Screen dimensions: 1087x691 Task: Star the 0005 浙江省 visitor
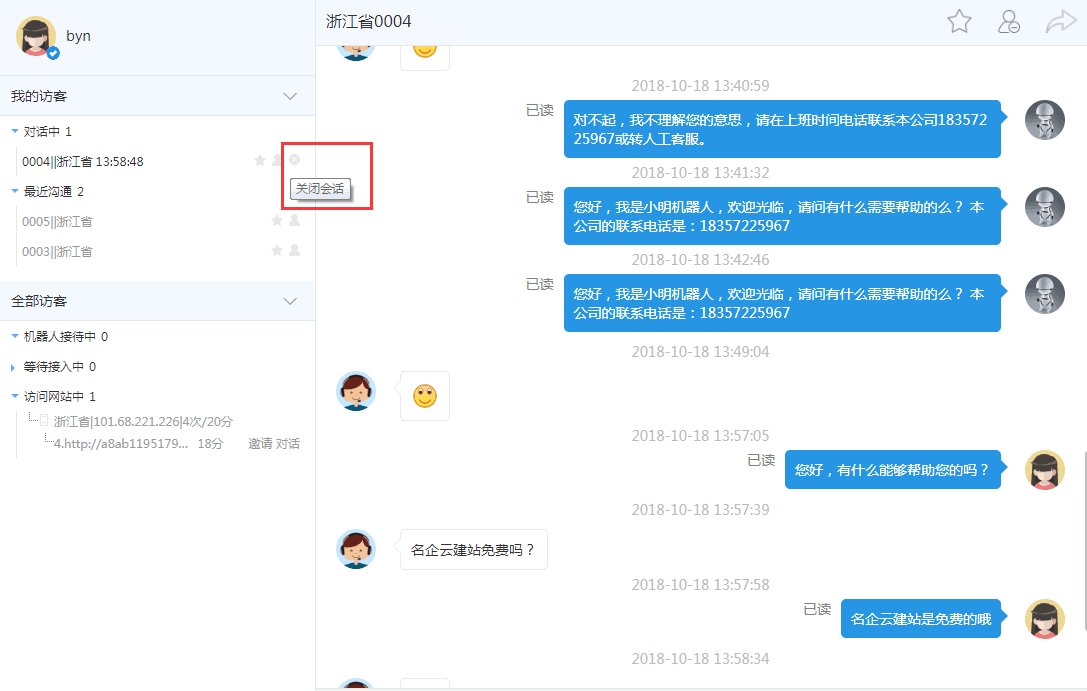[x=277, y=221]
